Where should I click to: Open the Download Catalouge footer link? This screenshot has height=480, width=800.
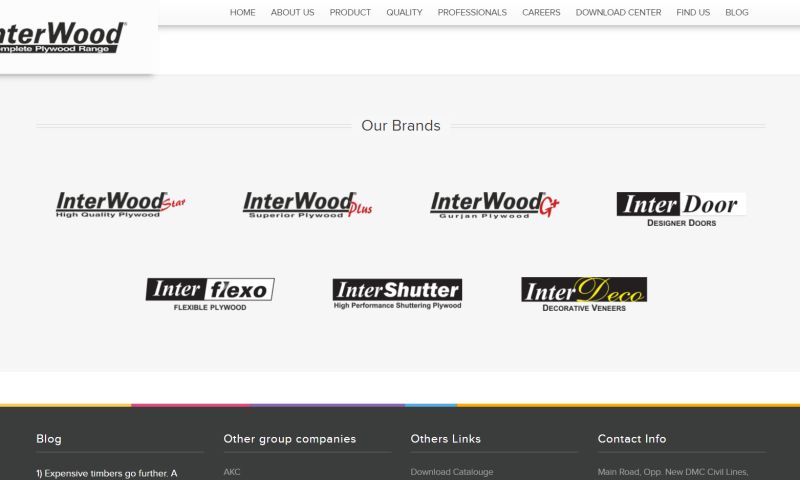pos(451,472)
